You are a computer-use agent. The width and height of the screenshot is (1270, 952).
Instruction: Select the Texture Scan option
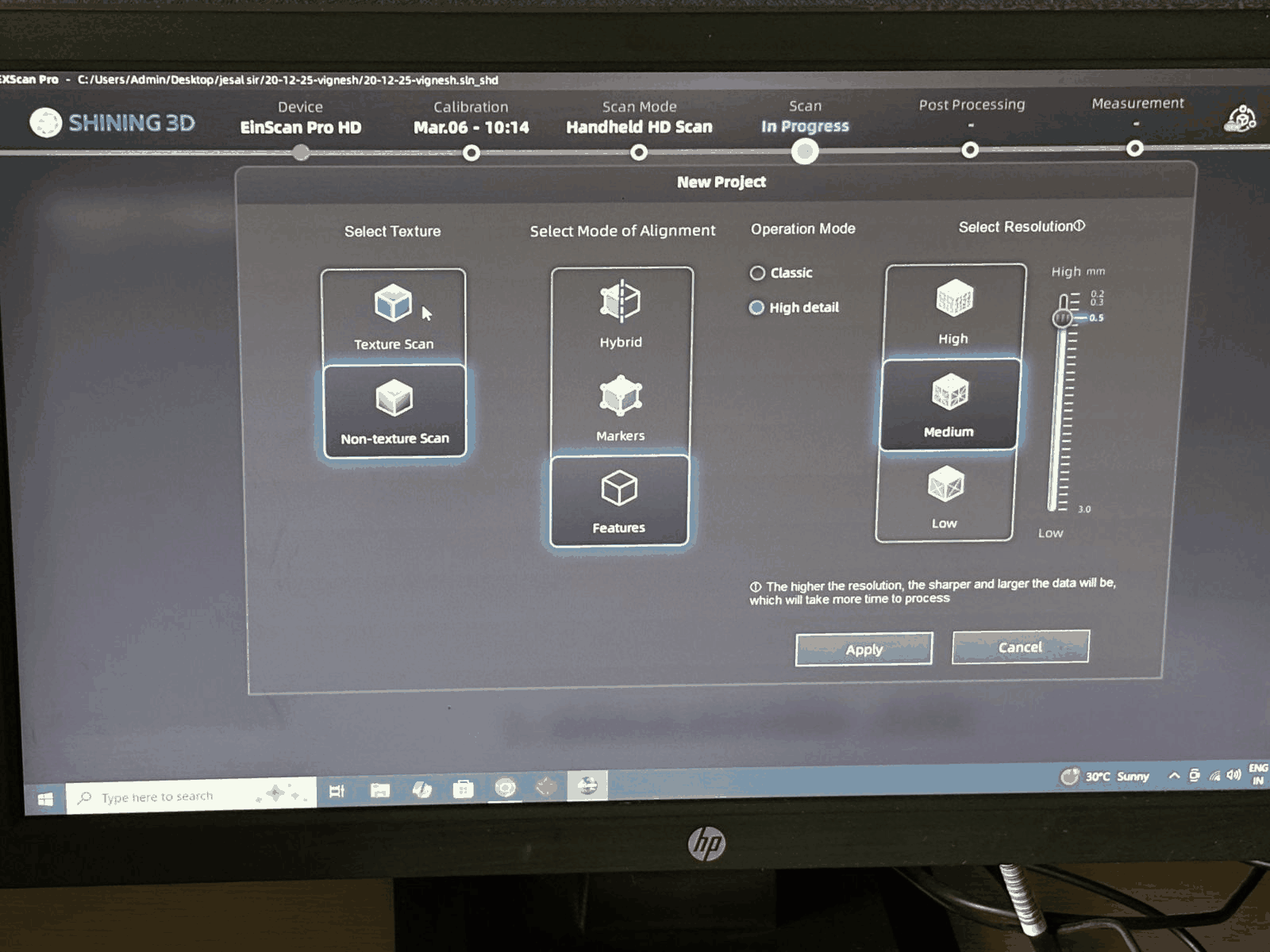tap(394, 317)
